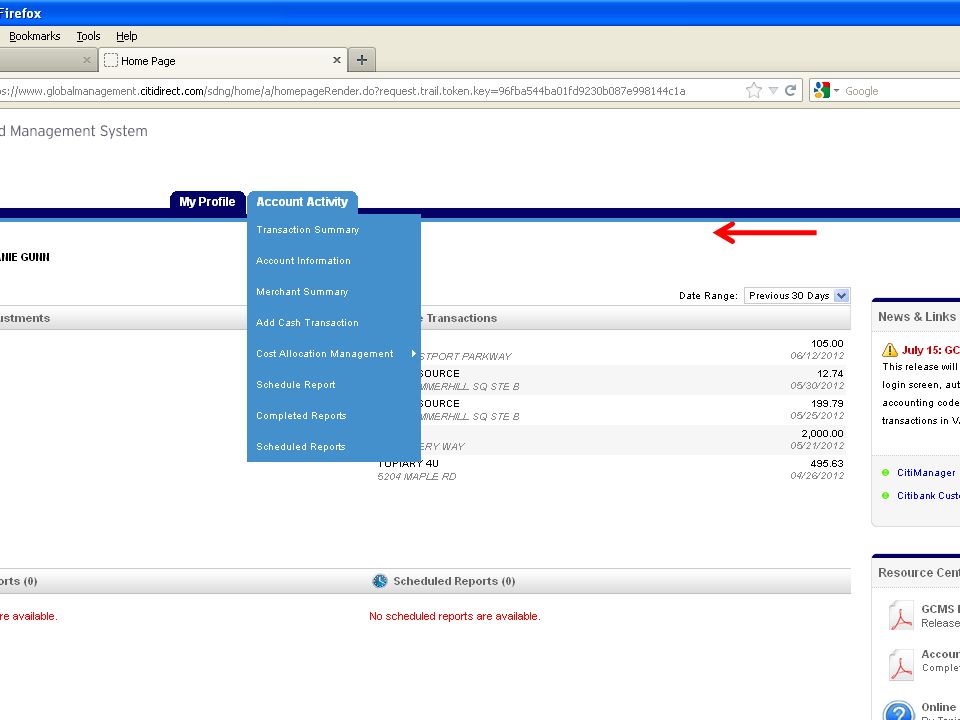Choose Add Cash Transaction
The height and width of the screenshot is (720, 960).
[x=307, y=323]
